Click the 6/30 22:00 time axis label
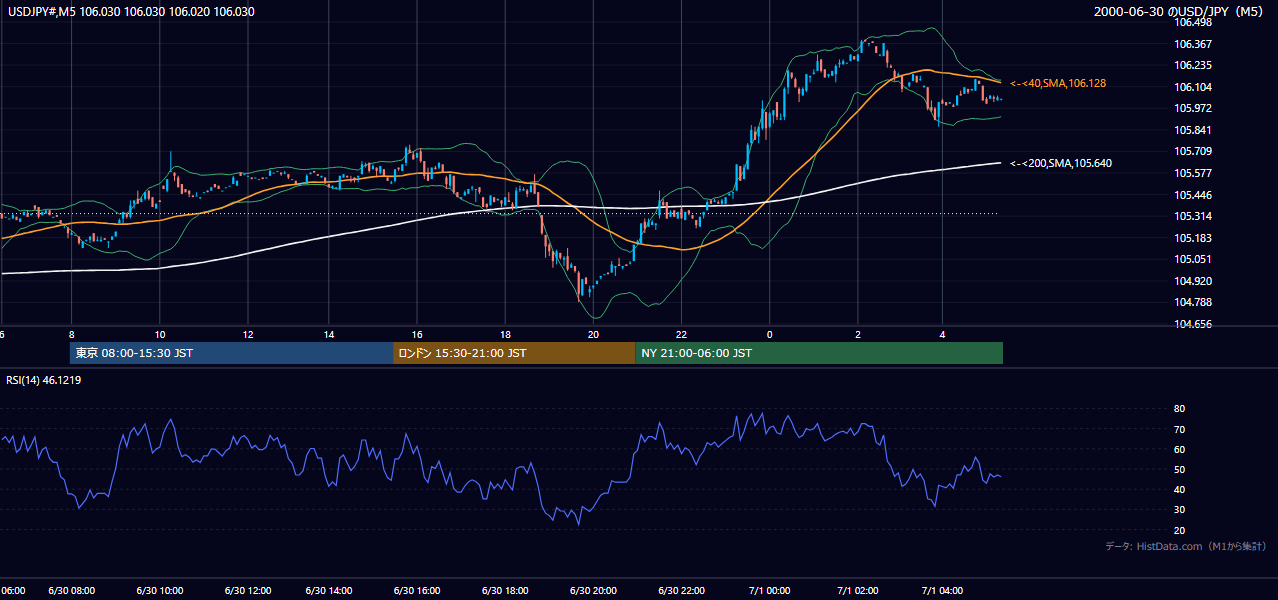 coord(681,591)
